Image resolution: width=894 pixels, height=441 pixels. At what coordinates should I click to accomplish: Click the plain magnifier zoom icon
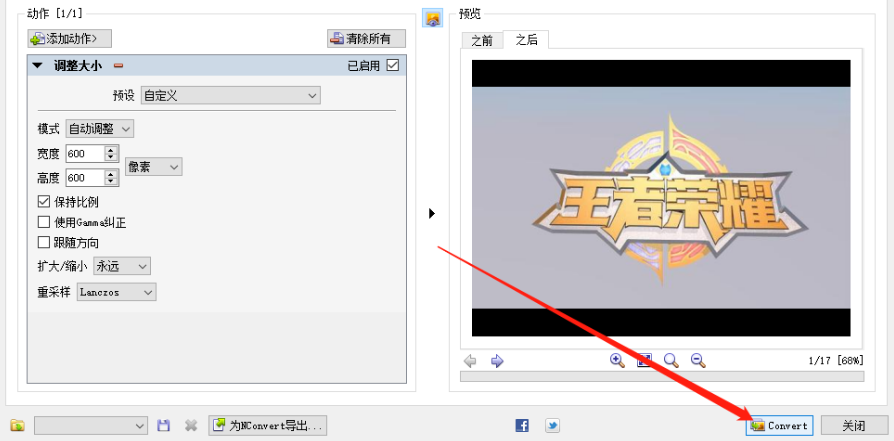click(x=672, y=361)
